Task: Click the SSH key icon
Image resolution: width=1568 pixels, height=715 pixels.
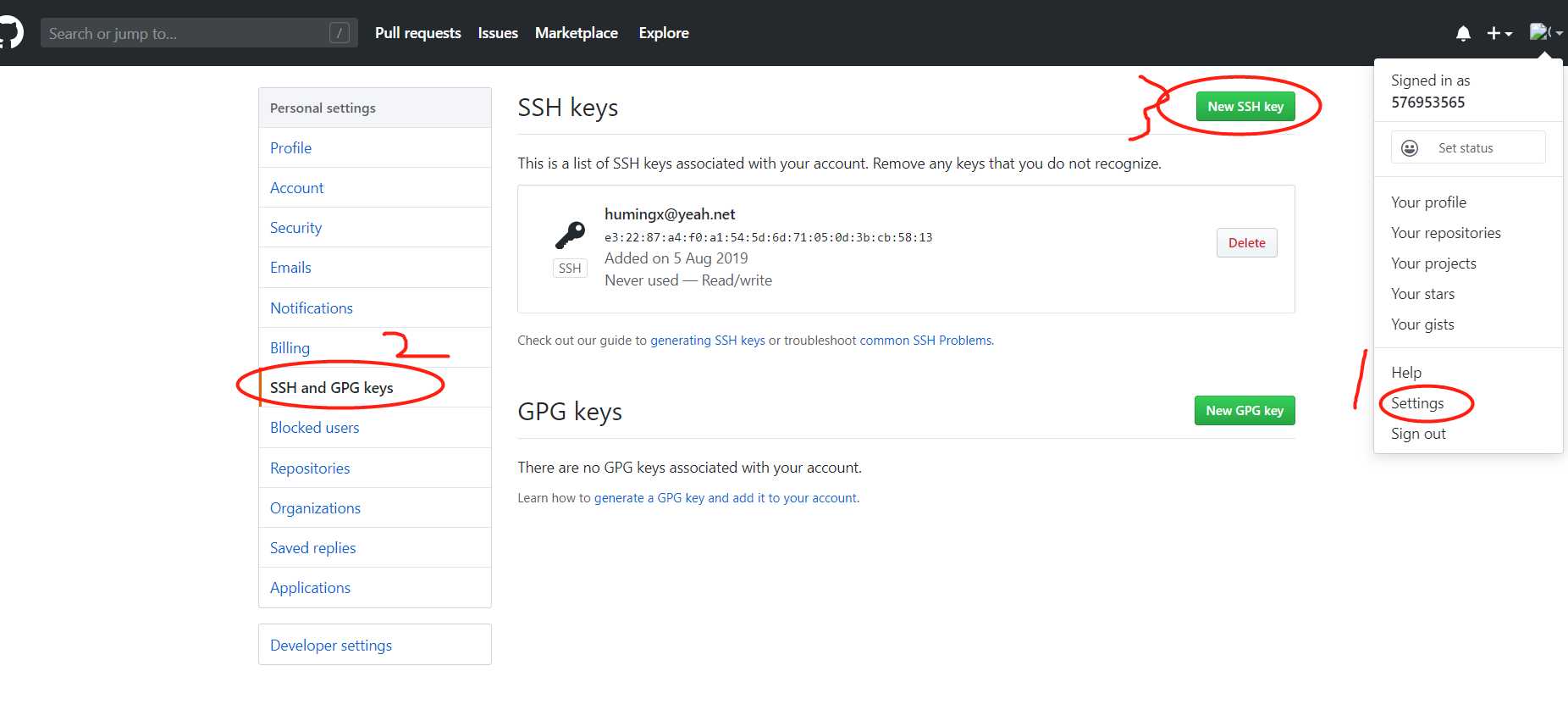Action: pos(570,235)
